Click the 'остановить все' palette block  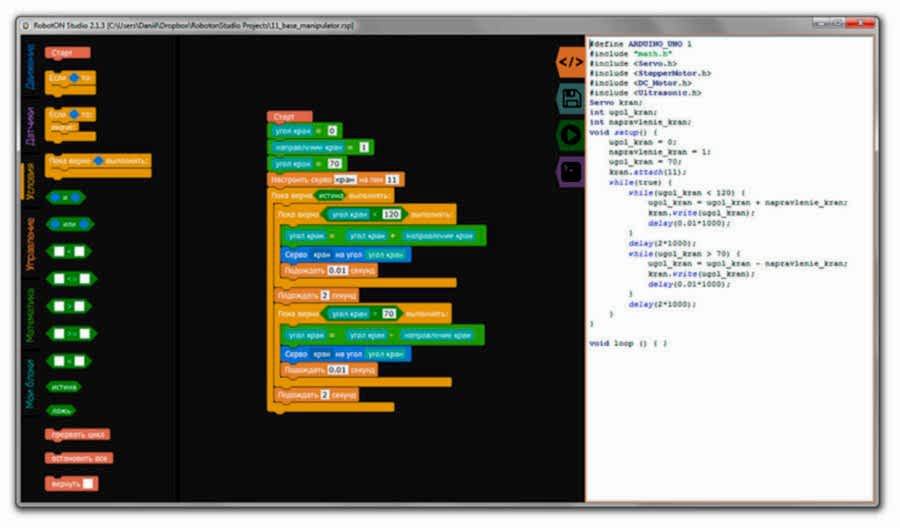[x=78, y=458]
